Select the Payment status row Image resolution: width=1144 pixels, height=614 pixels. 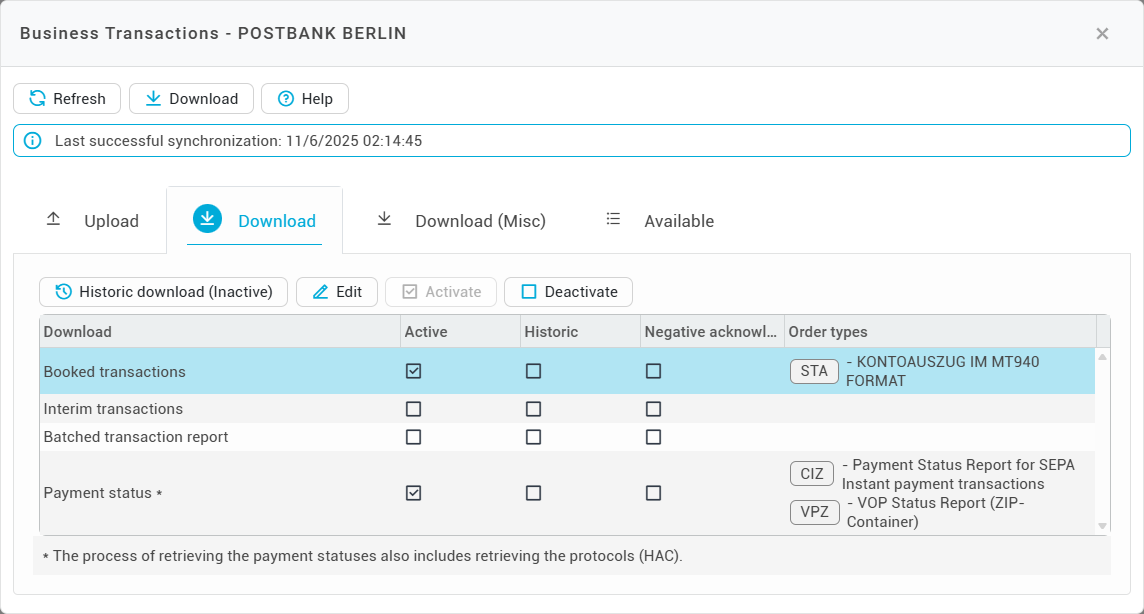tap(98, 493)
